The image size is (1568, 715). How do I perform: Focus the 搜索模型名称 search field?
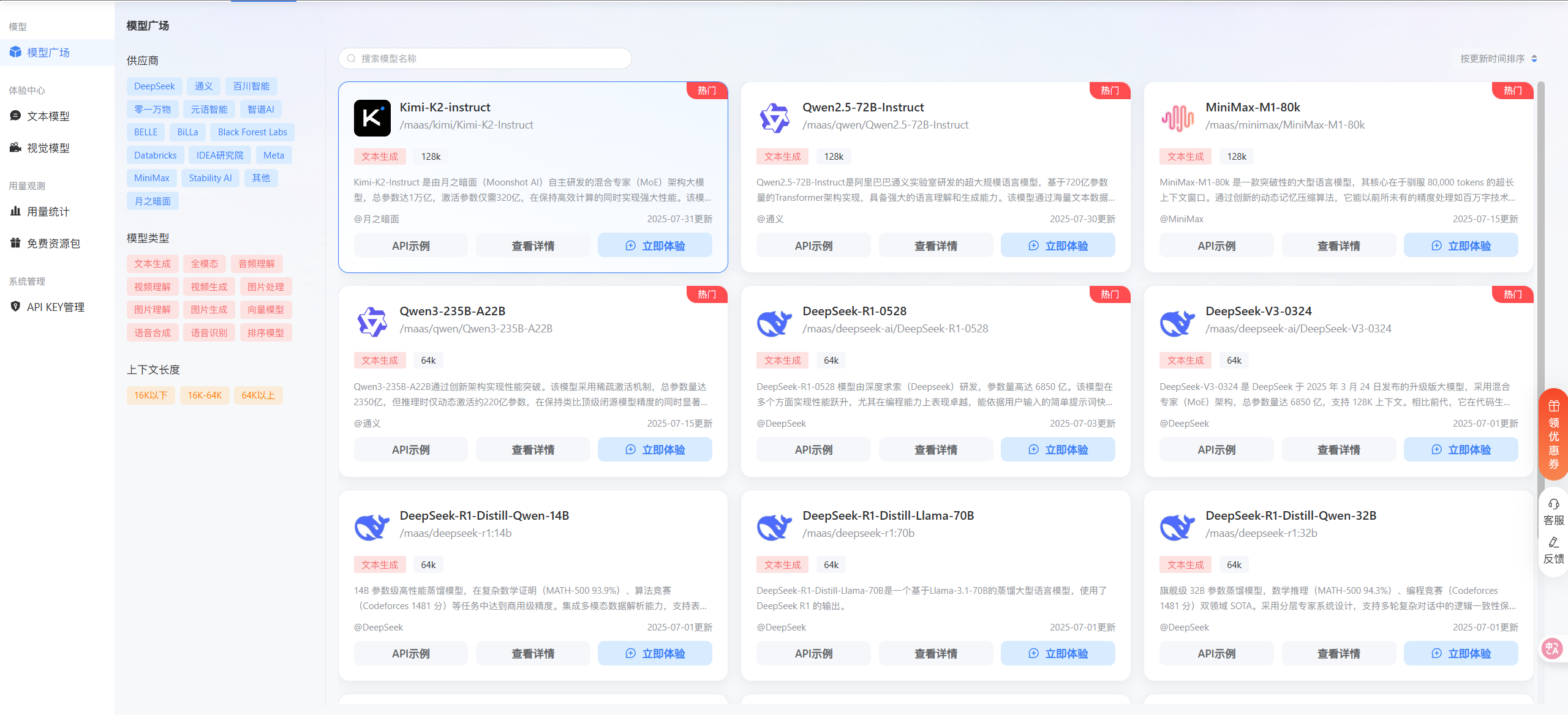pyautogui.click(x=485, y=59)
